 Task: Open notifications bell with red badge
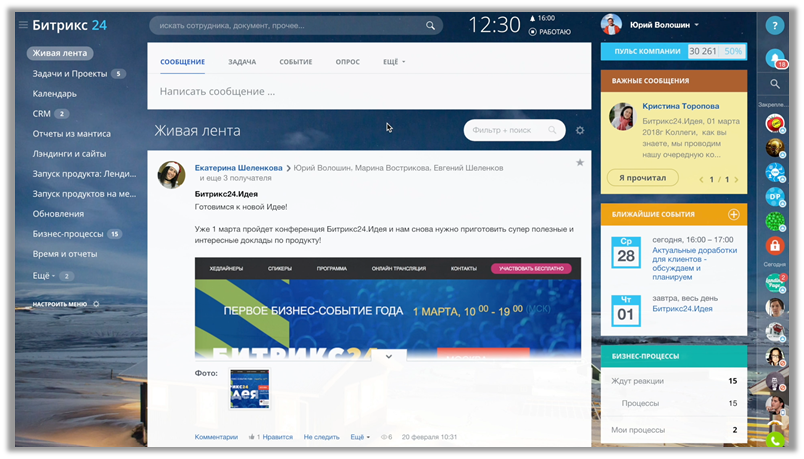[775, 58]
